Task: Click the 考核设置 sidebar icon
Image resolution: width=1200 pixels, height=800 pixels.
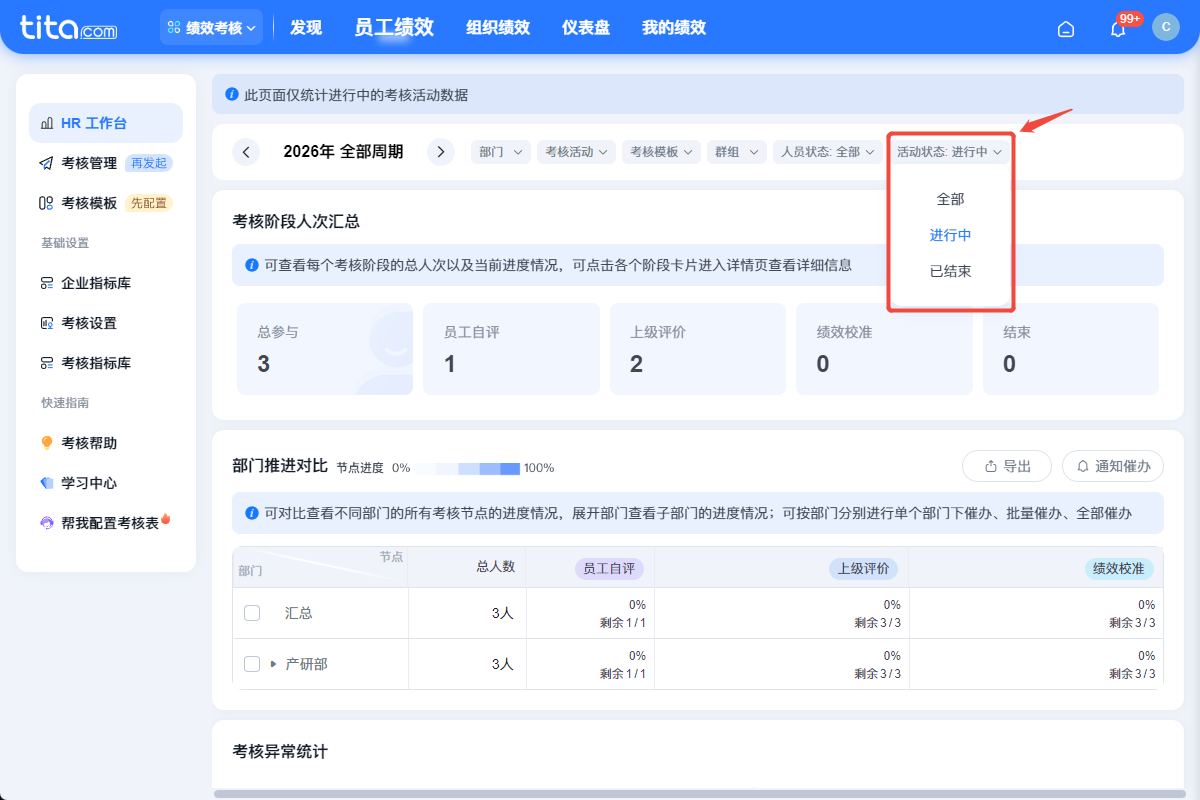Action: (46, 323)
